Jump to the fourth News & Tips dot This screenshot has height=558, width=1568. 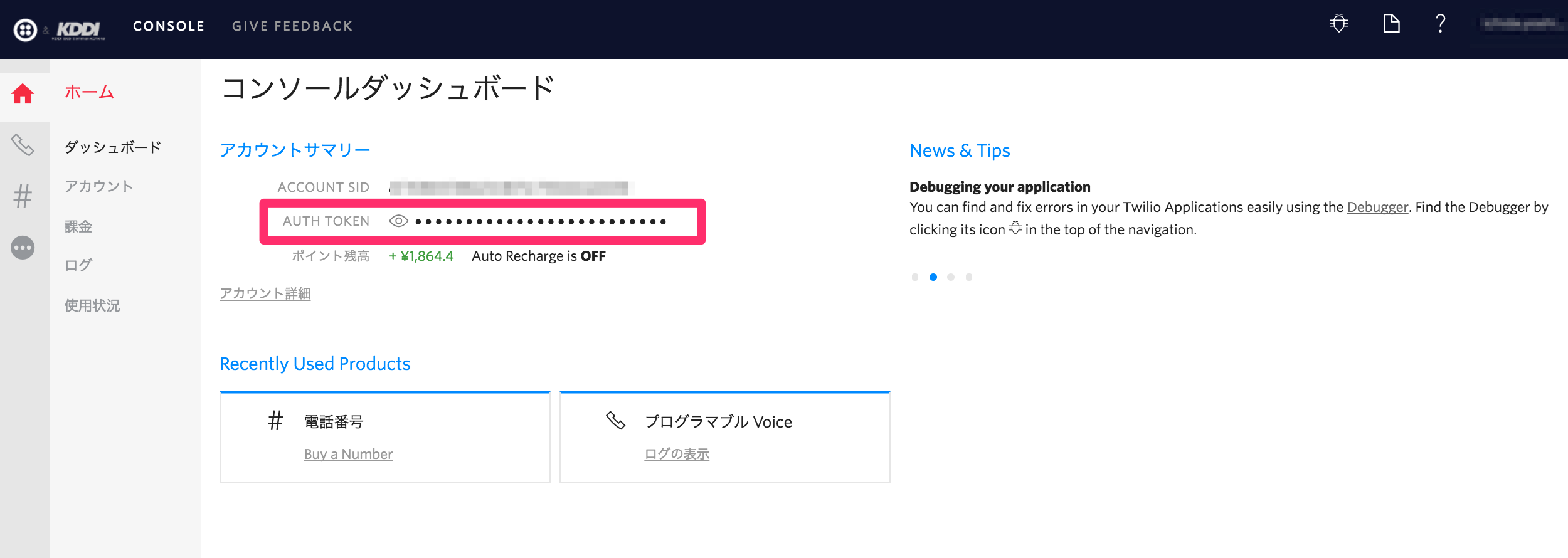point(969,277)
